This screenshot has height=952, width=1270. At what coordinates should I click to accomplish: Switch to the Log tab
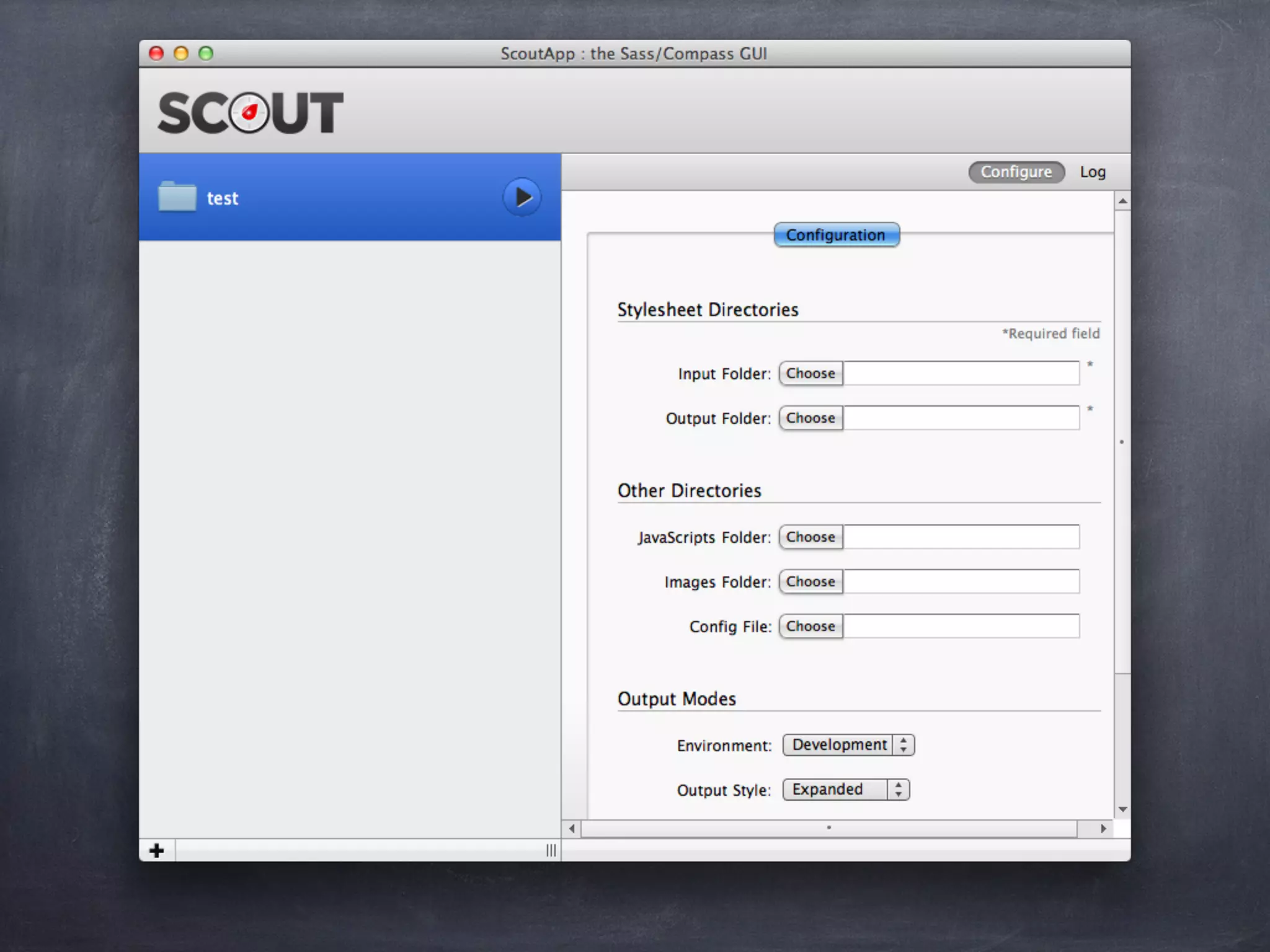(x=1093, y=172)
